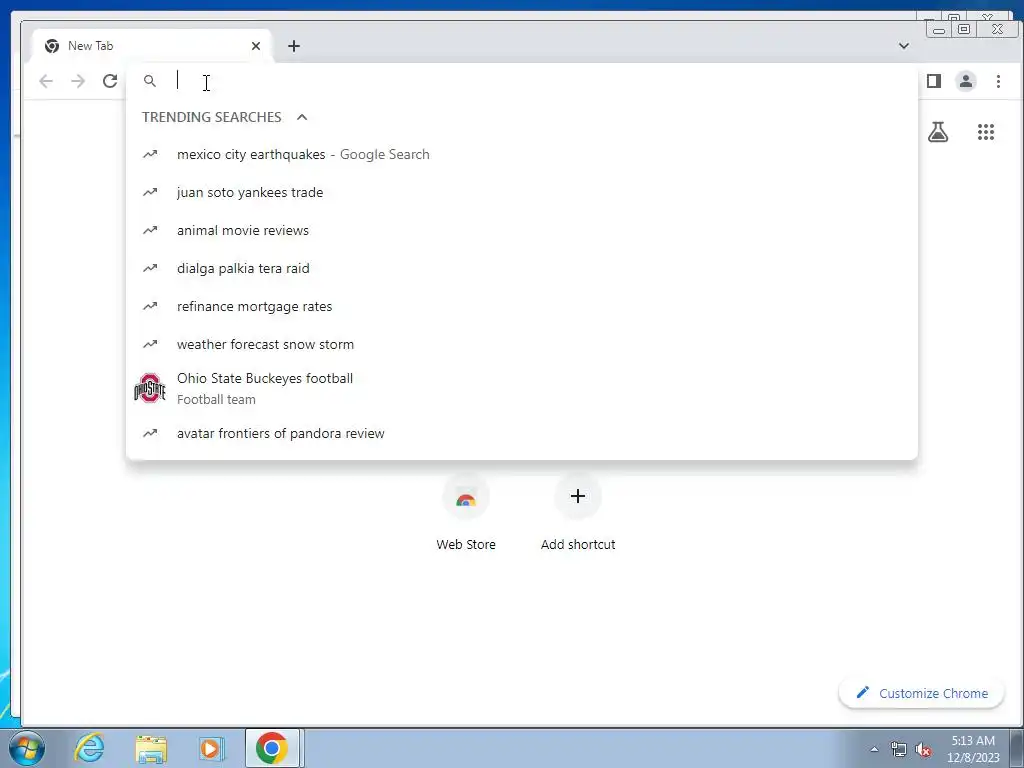Image resolution: width=1024 pixels, height=768 pixels.
Task: Click the Chrome taskbar icon
Action: (x=272, y=748)
